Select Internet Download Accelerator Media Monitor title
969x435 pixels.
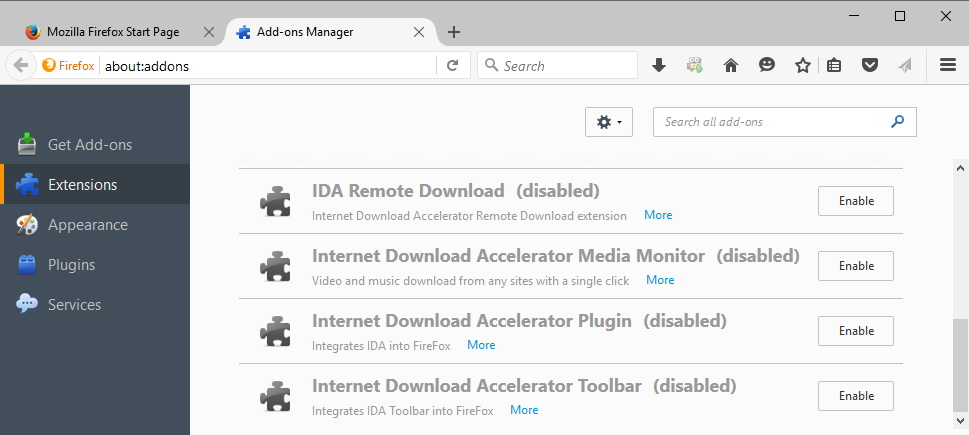[508, 256]
